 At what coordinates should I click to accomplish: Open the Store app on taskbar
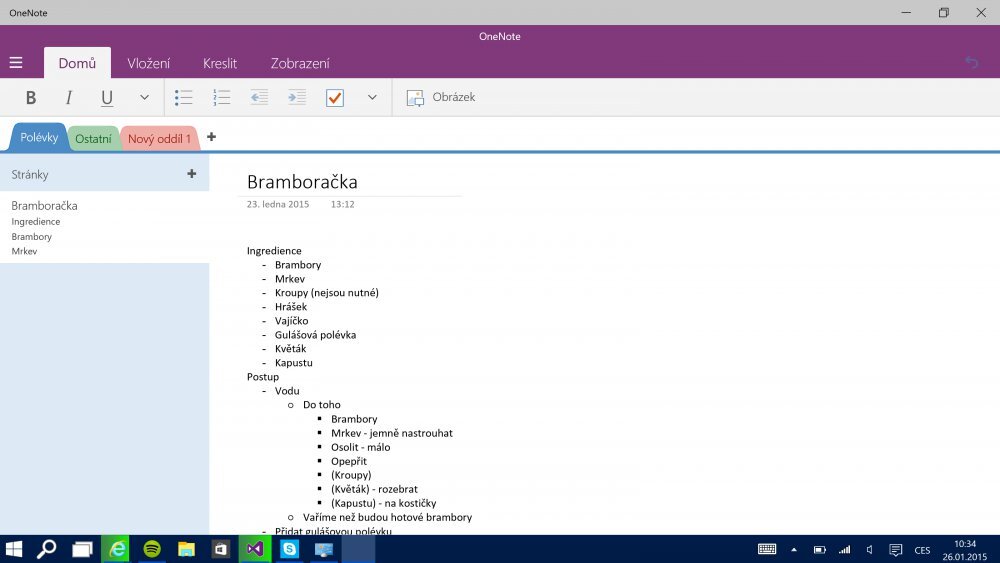(x=221, y=549)
